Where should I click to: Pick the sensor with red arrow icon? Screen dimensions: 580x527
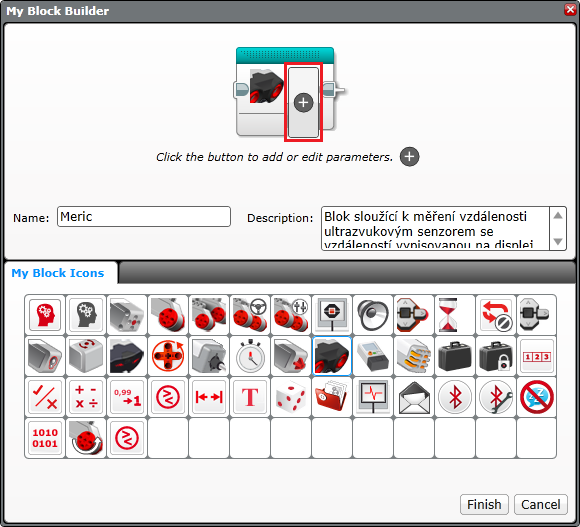point(291,356)
